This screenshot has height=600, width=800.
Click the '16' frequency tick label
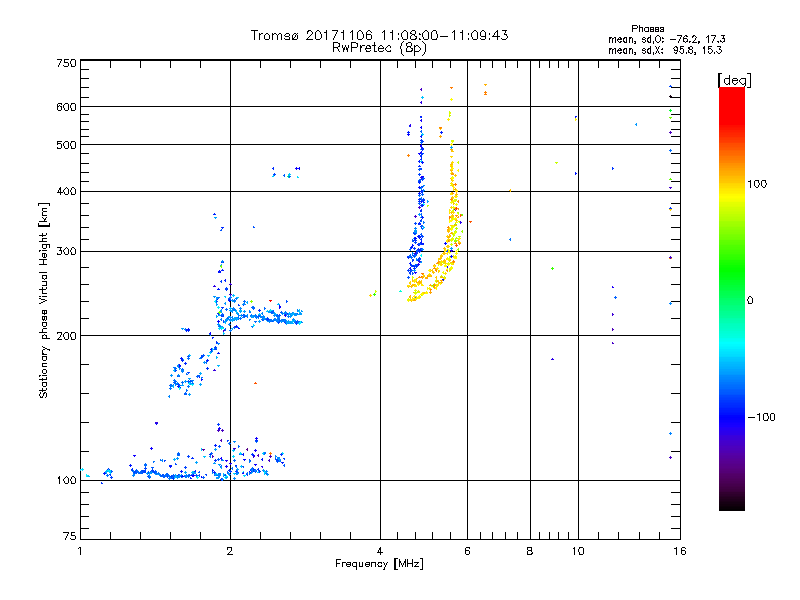point(680,551)
